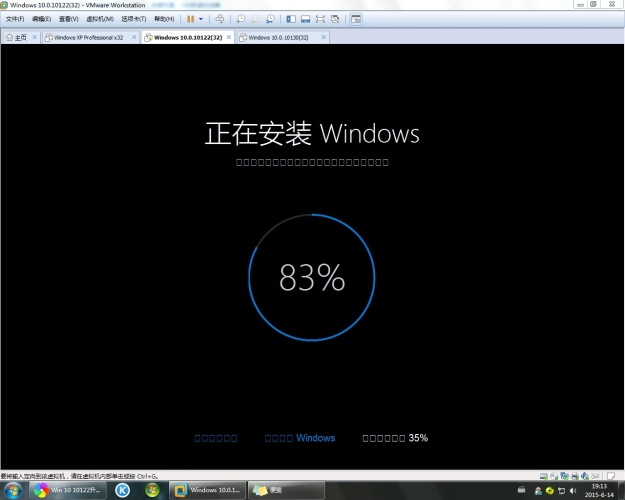Click the 35% stage progress text
This screenshot has width=625, height=500.
(418, 438)
